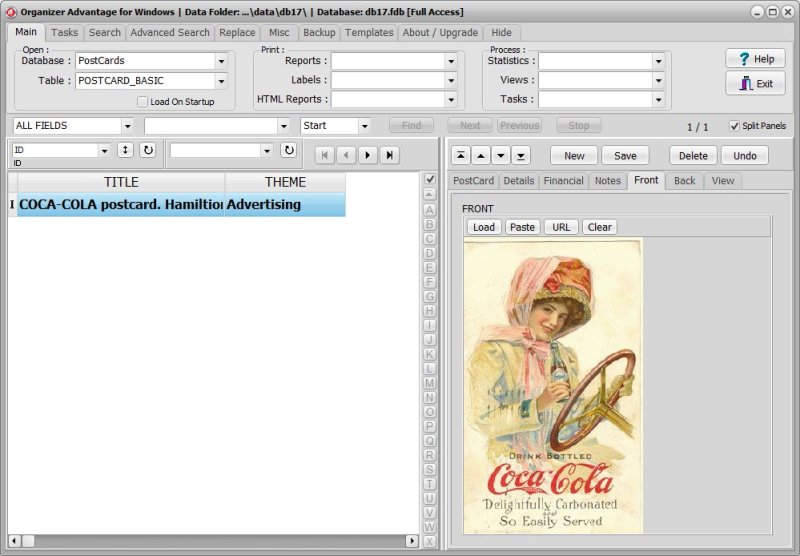The image size is (800, 556).
Task: Jump to last record in grid
Action: click(389, 155)
